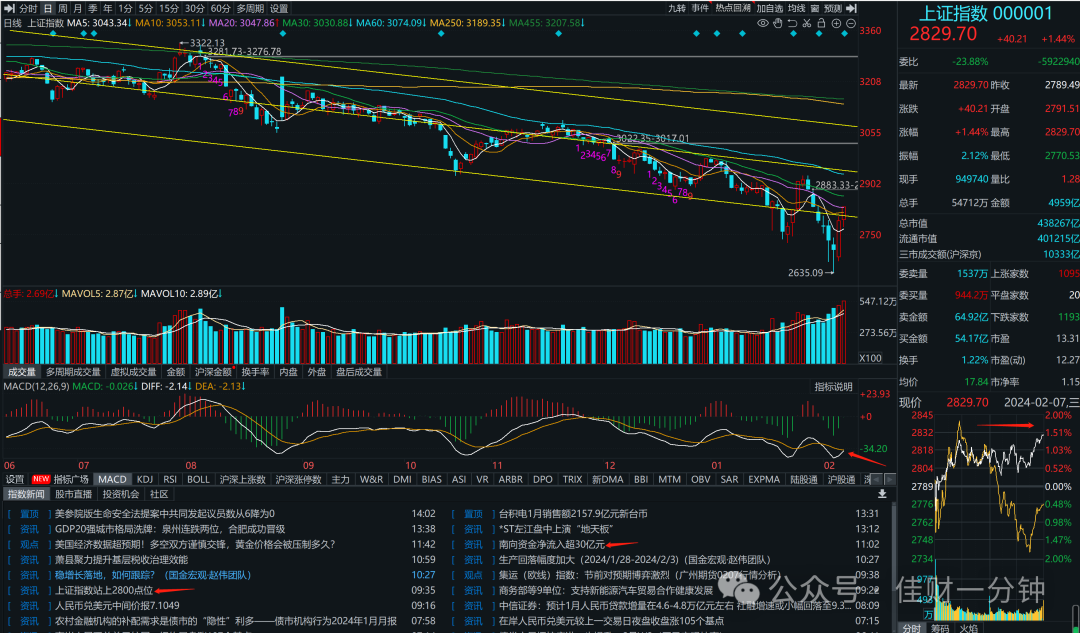This screenshot has height=633, width=1080.
Task: Select the KDJ indicator tab
Action: click(145, 479)
